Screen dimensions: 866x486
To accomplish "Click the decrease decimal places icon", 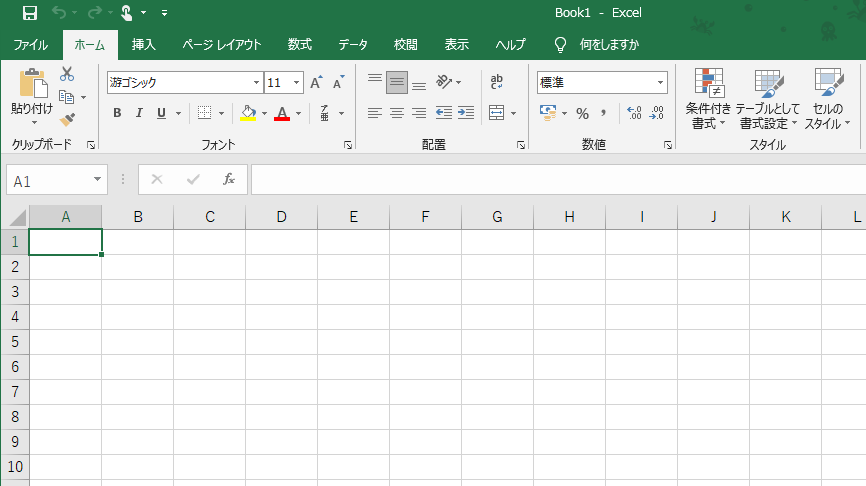I will [x=657, y=113].
